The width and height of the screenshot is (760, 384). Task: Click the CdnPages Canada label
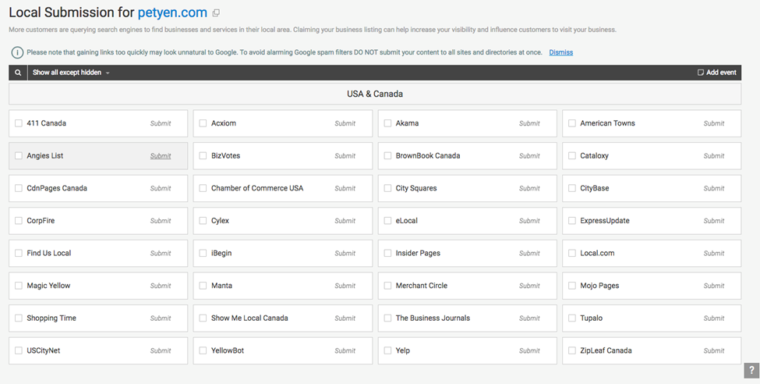point(57,188)
